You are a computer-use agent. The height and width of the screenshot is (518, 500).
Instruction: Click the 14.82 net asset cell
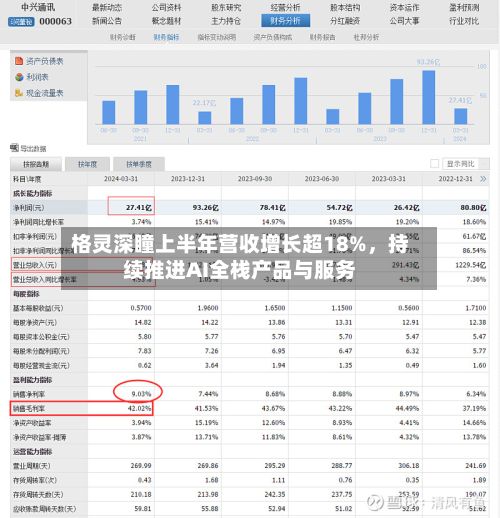tap(143, 322)
